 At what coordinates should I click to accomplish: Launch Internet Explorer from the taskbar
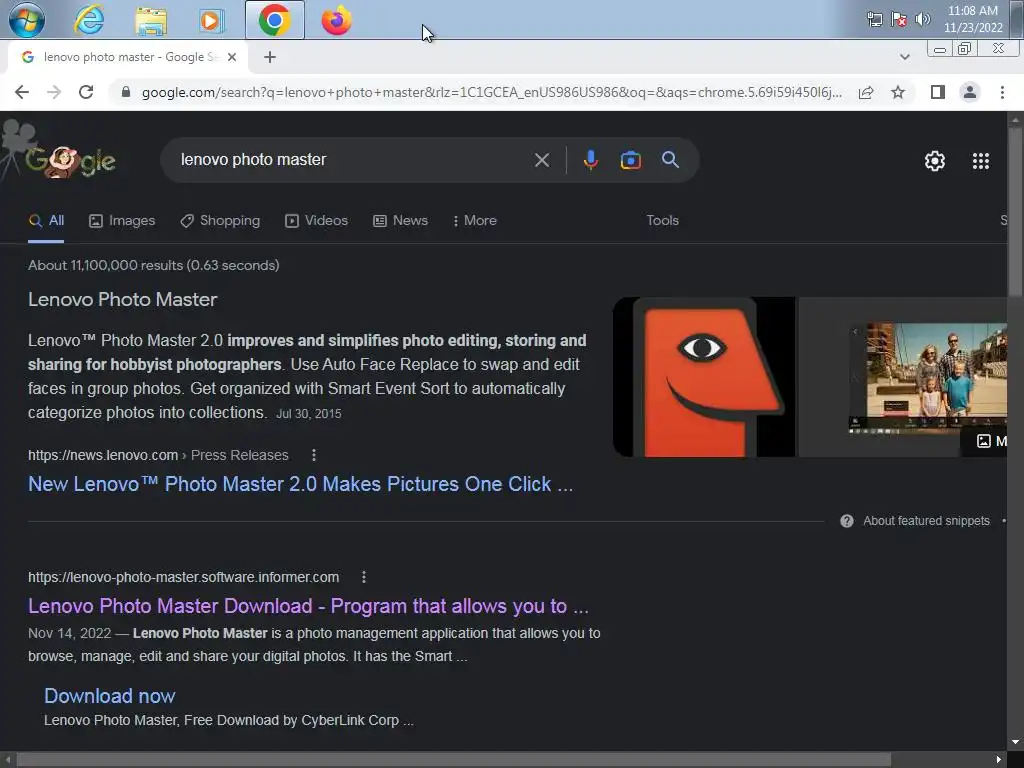(x=89, y=20)
